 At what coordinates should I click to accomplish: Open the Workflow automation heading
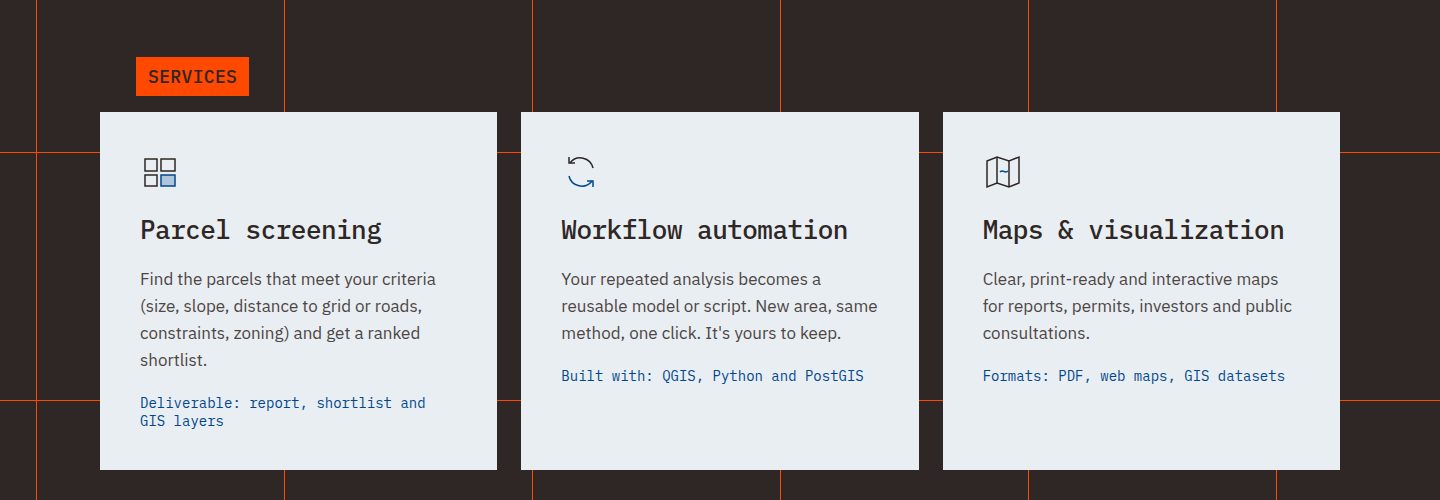704,230
